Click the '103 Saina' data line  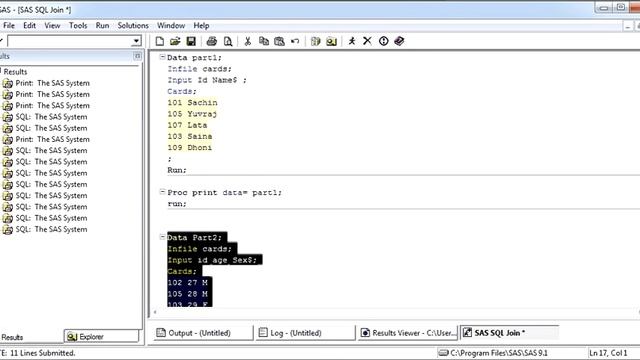[x=189, y=136]
